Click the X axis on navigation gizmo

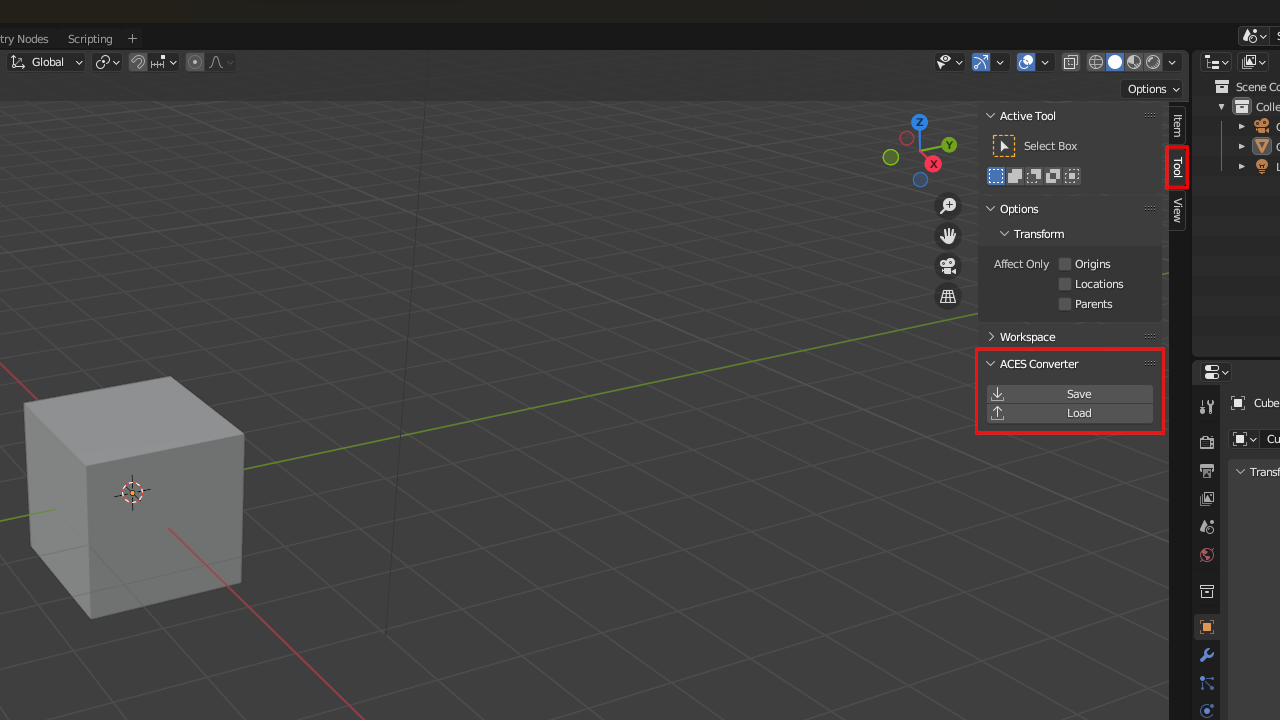point(933,163)
